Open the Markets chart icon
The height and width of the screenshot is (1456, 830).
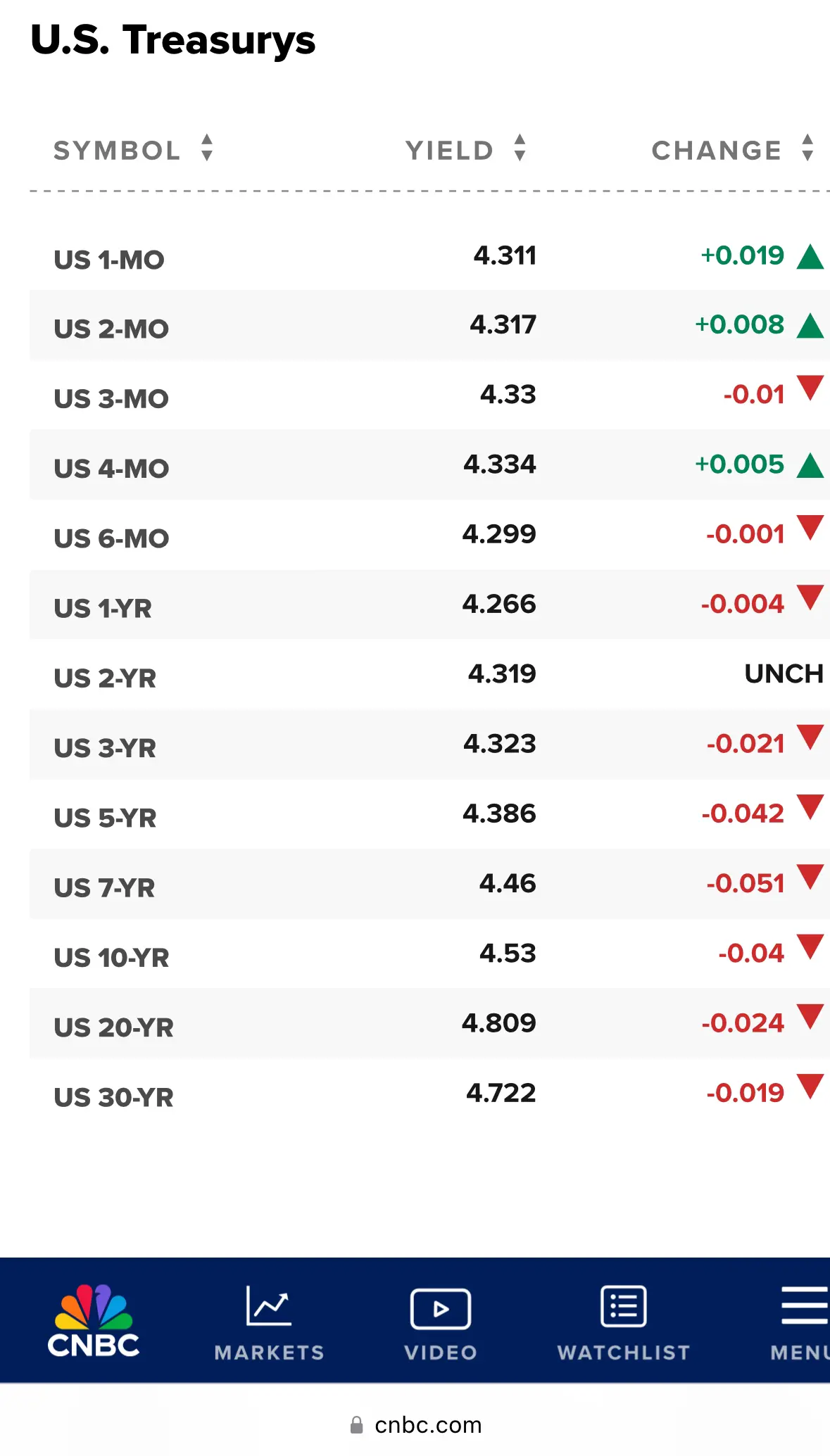click(x=268, y=1305)
